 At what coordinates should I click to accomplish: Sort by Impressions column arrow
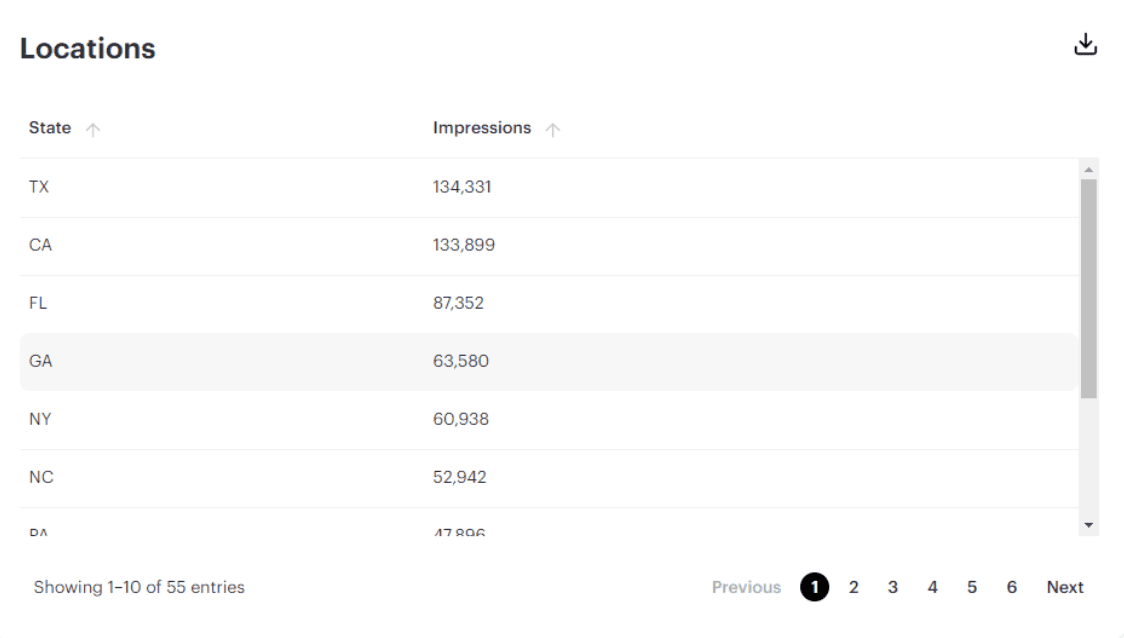pyautogui.click(x=553, y=129)
